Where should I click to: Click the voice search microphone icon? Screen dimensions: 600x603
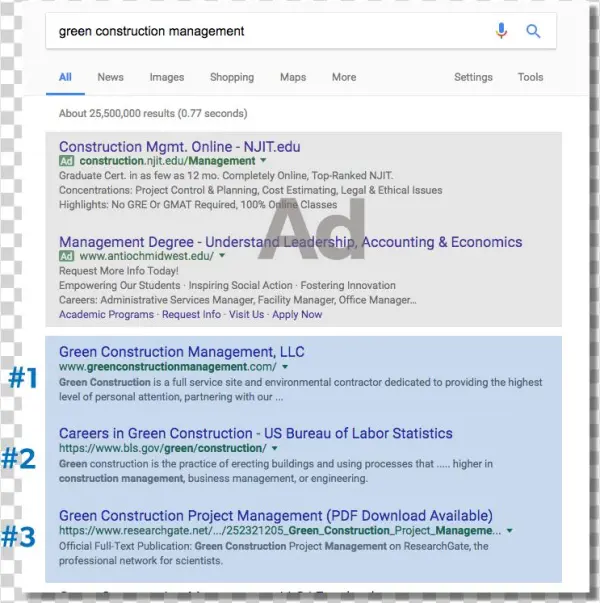click(501, 31)
